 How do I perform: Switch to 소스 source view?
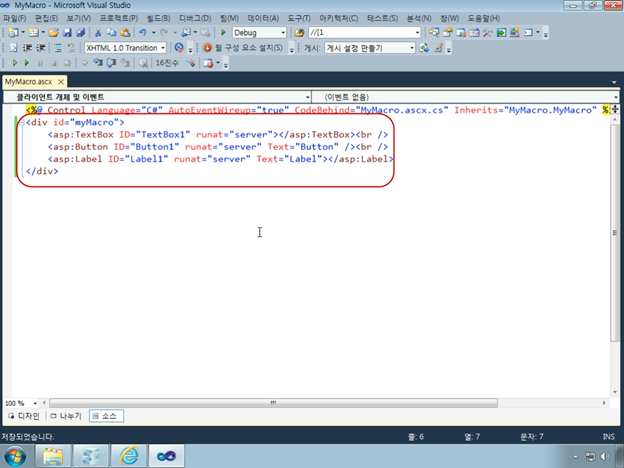pos(106,416)
